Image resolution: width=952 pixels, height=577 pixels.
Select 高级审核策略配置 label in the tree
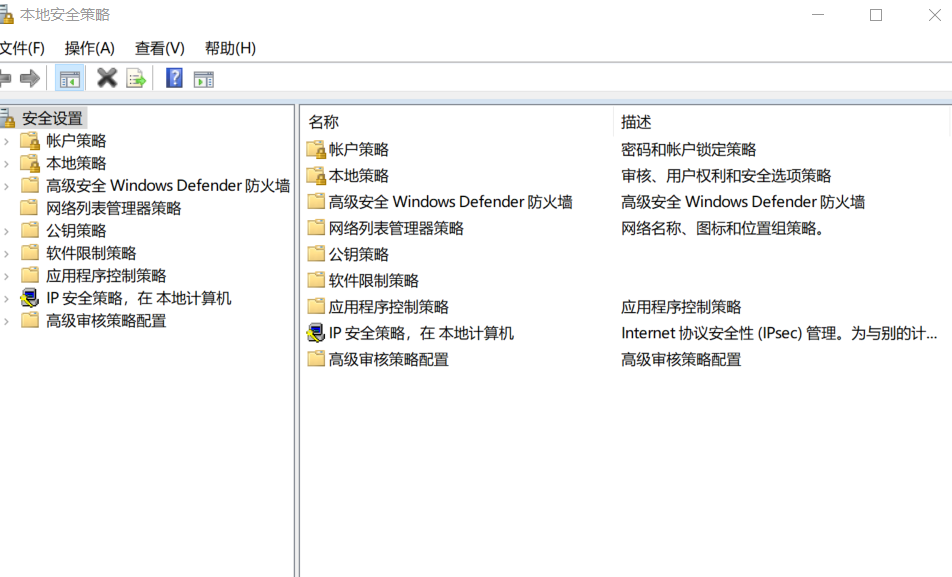106,321
